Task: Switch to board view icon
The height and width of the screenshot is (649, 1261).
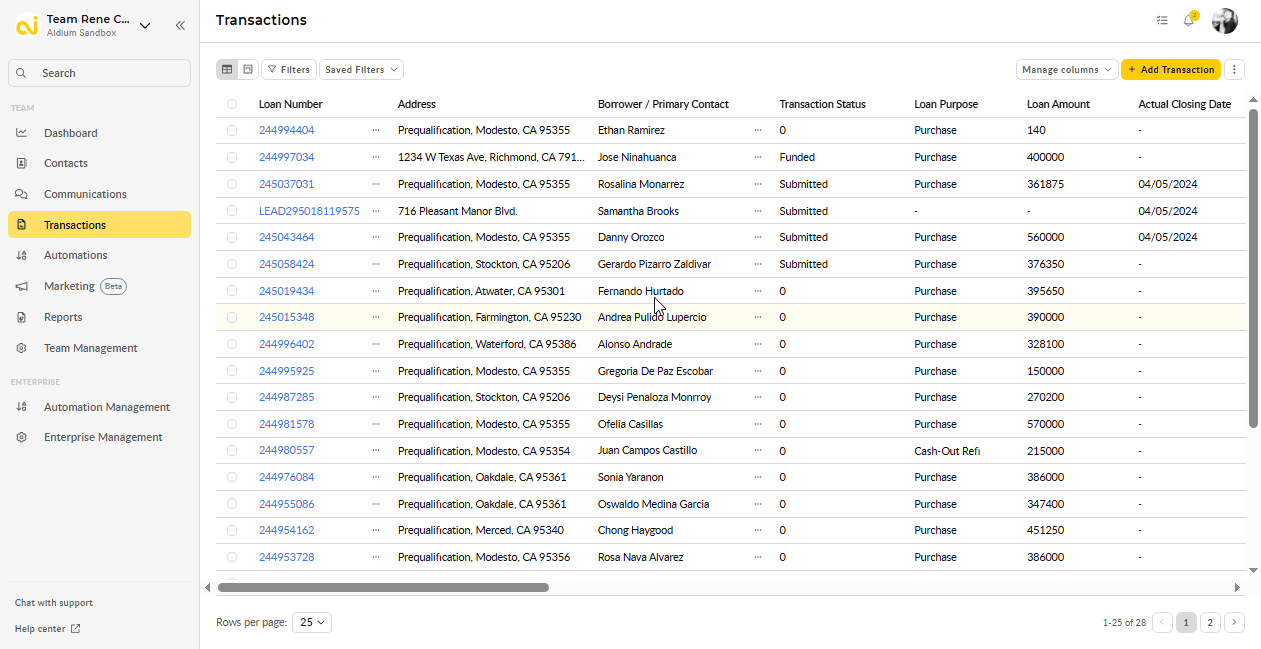Action: [247, 70]
